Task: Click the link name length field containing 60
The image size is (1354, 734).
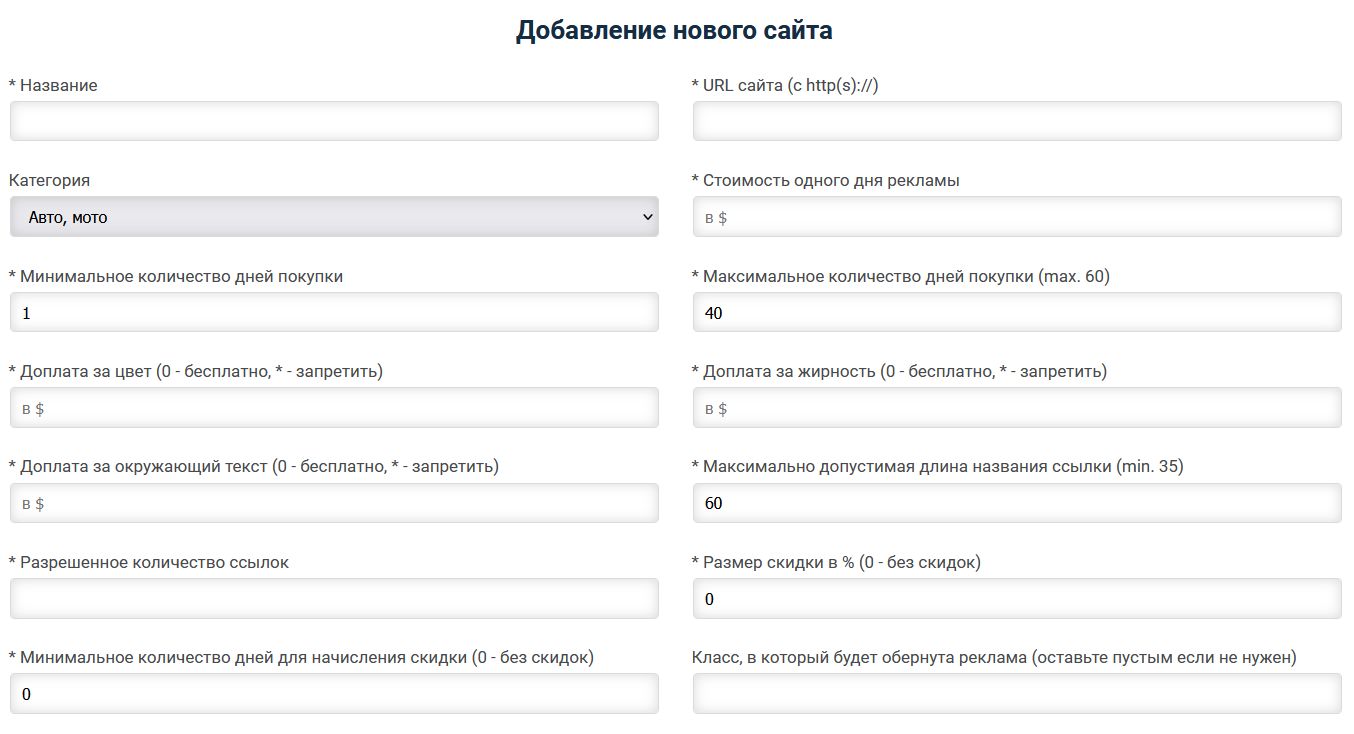Action: (1016, 503)
